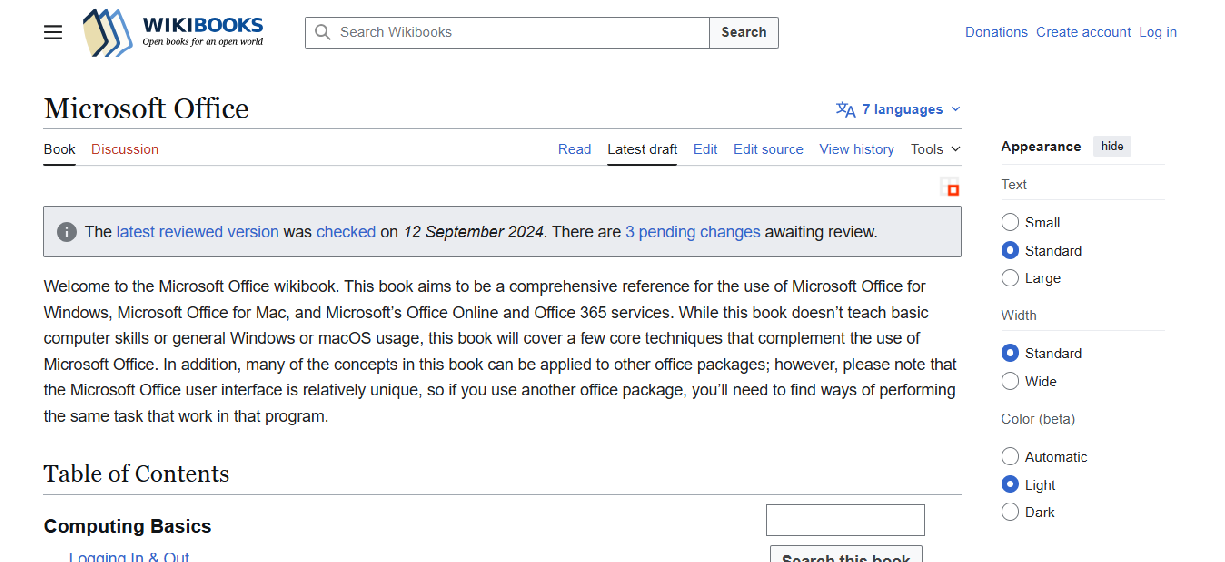
Task: Switch to the Book tab
Action: [59, 149]
